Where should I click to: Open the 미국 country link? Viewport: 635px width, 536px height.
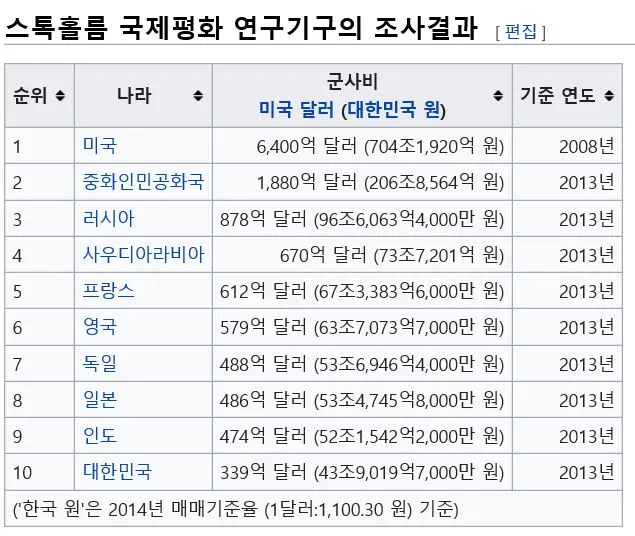pos(100,145)
